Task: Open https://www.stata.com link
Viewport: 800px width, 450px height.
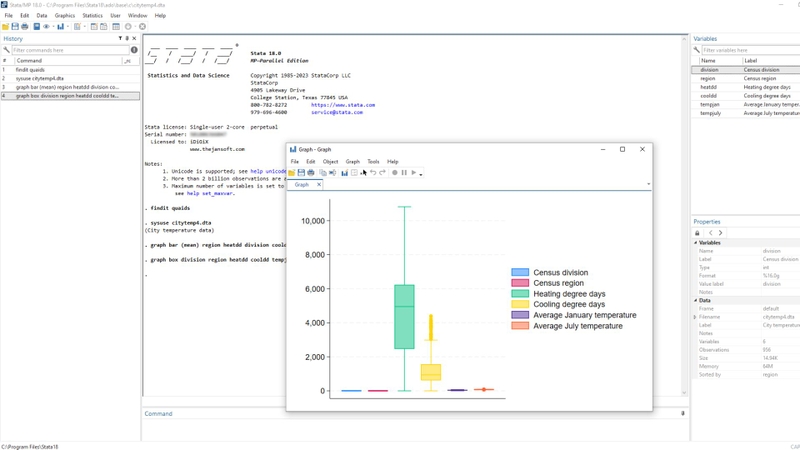Action: click(x=343, y=105)
